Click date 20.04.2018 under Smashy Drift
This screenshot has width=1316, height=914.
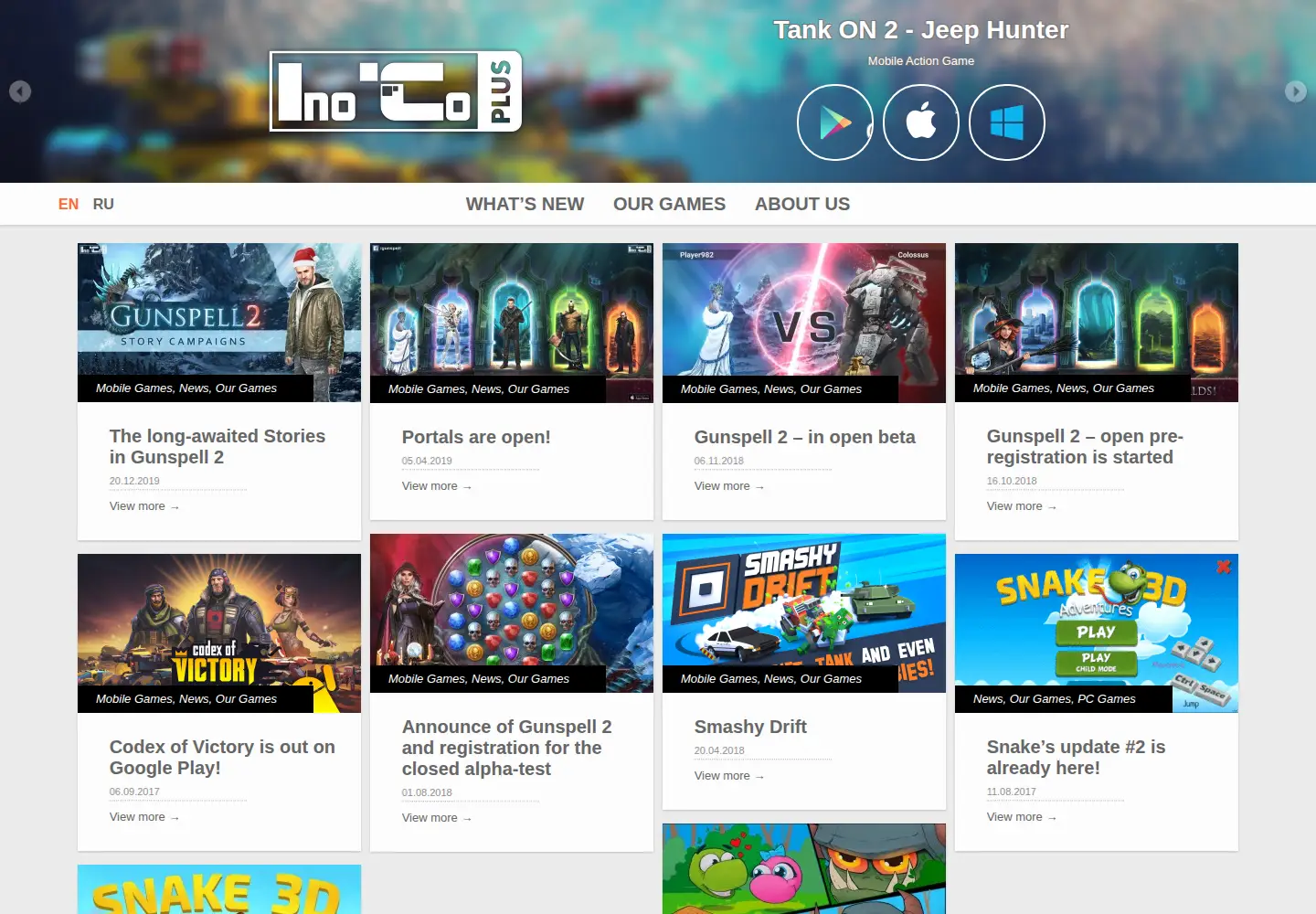point(719,750)
